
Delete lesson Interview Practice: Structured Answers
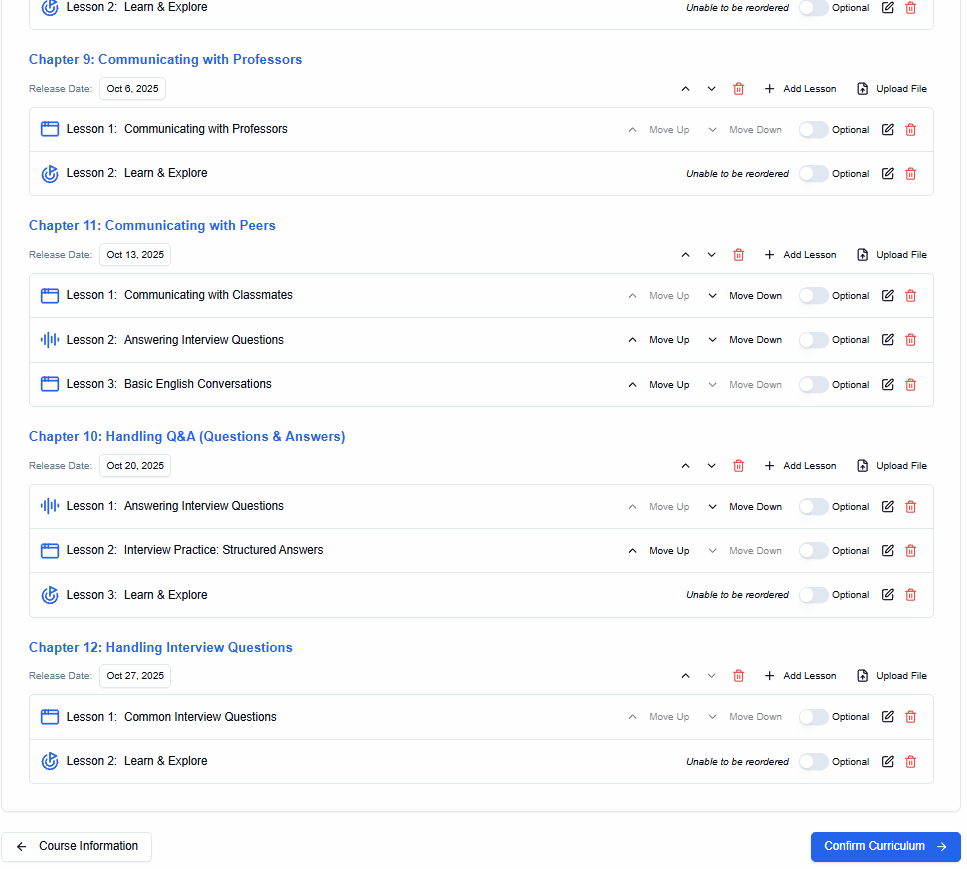click(x=910, y=551)
